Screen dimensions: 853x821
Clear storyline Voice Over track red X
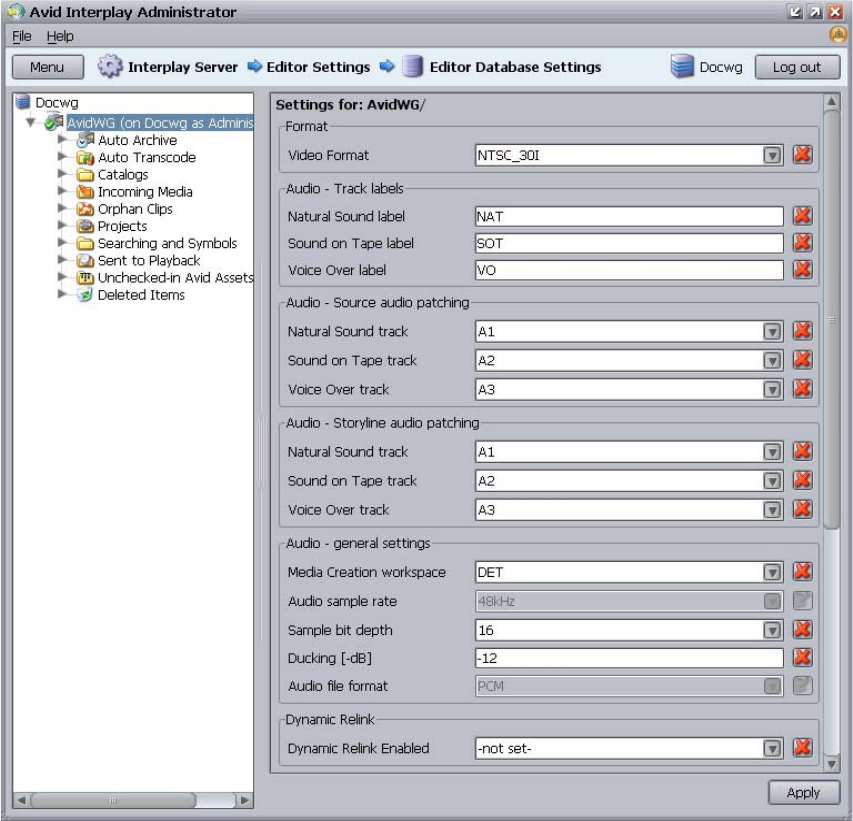tap(802, 509)
